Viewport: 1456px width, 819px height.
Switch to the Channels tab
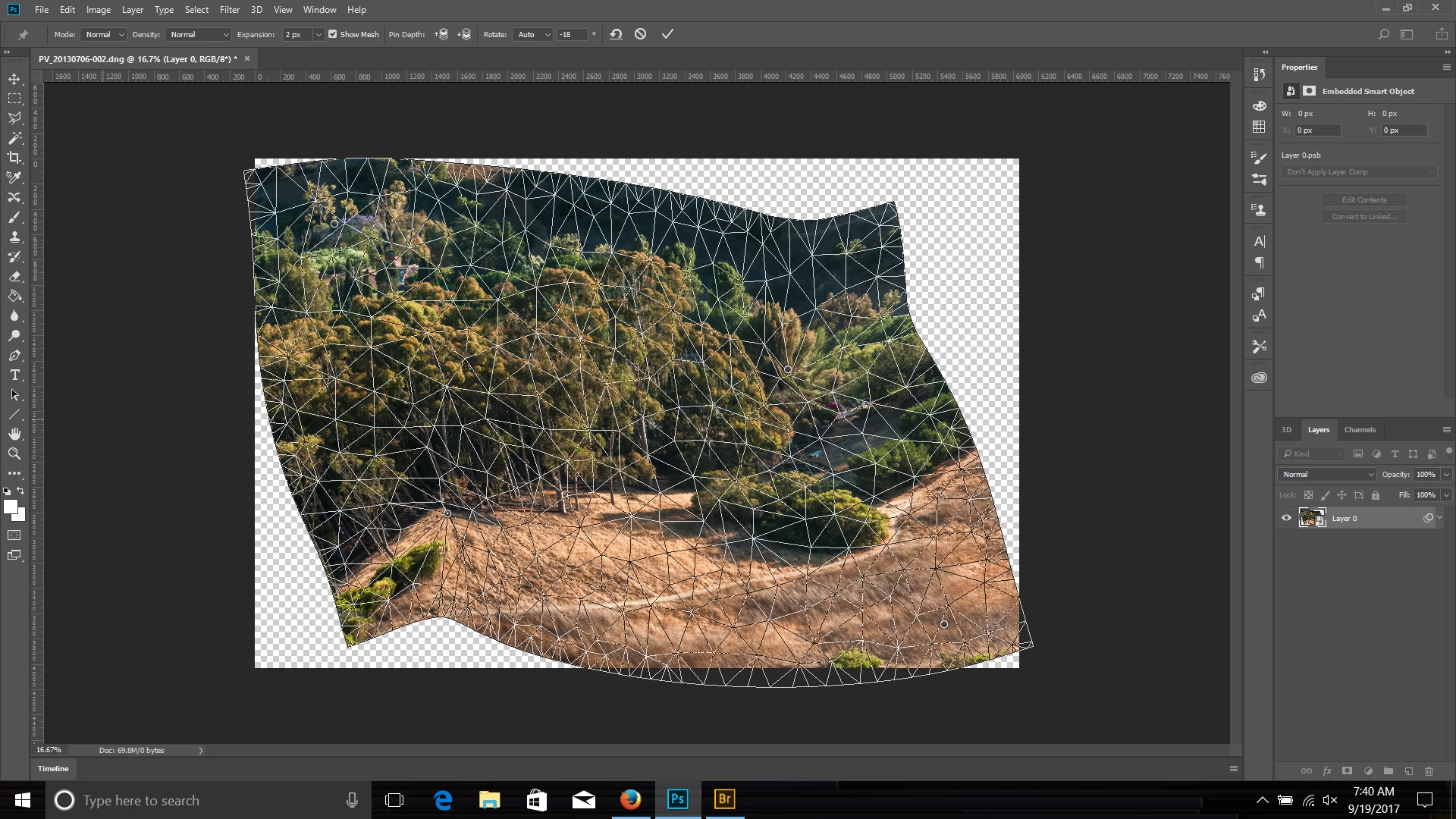1360,429
